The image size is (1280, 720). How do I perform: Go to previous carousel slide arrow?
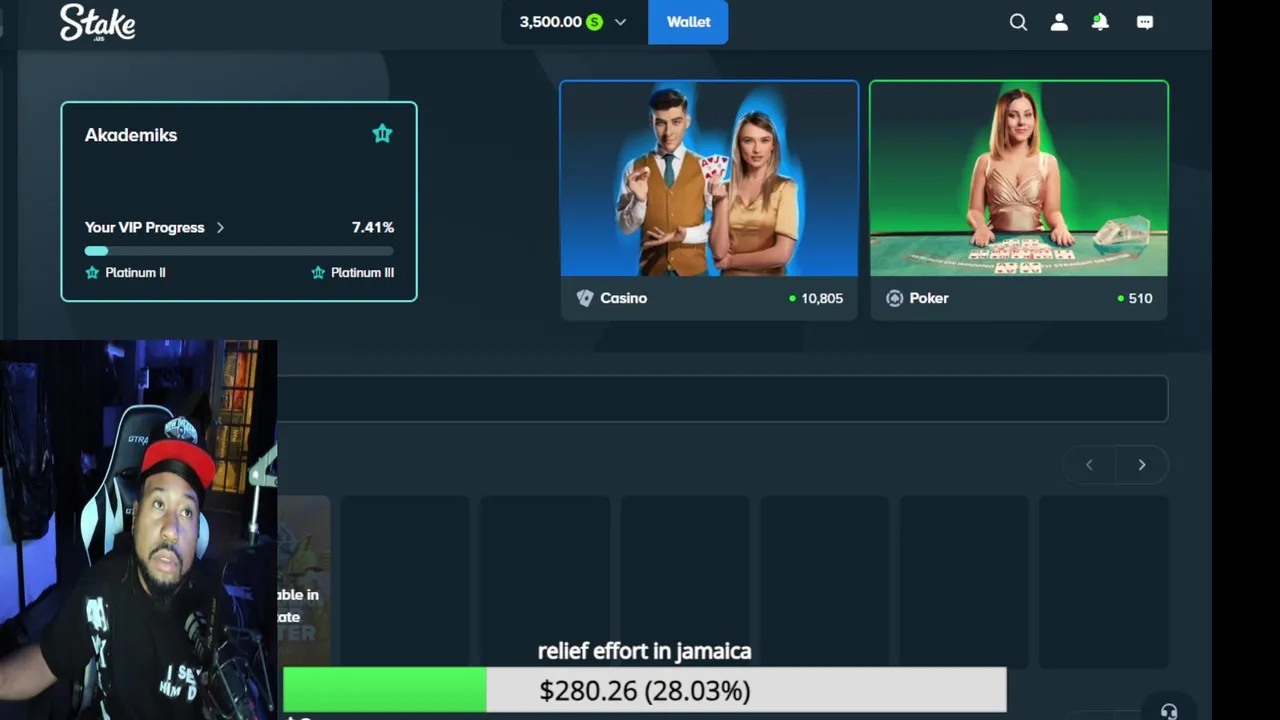(x=1089, y=464)
